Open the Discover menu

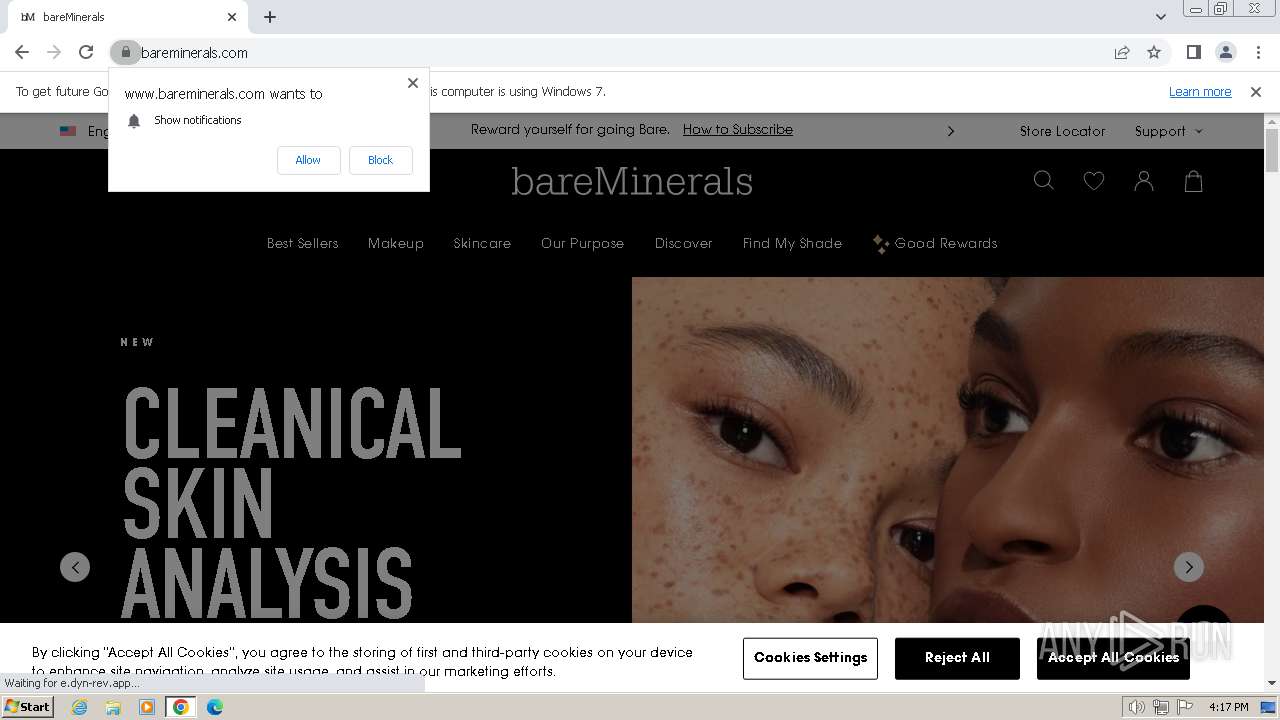pos(684,243)
